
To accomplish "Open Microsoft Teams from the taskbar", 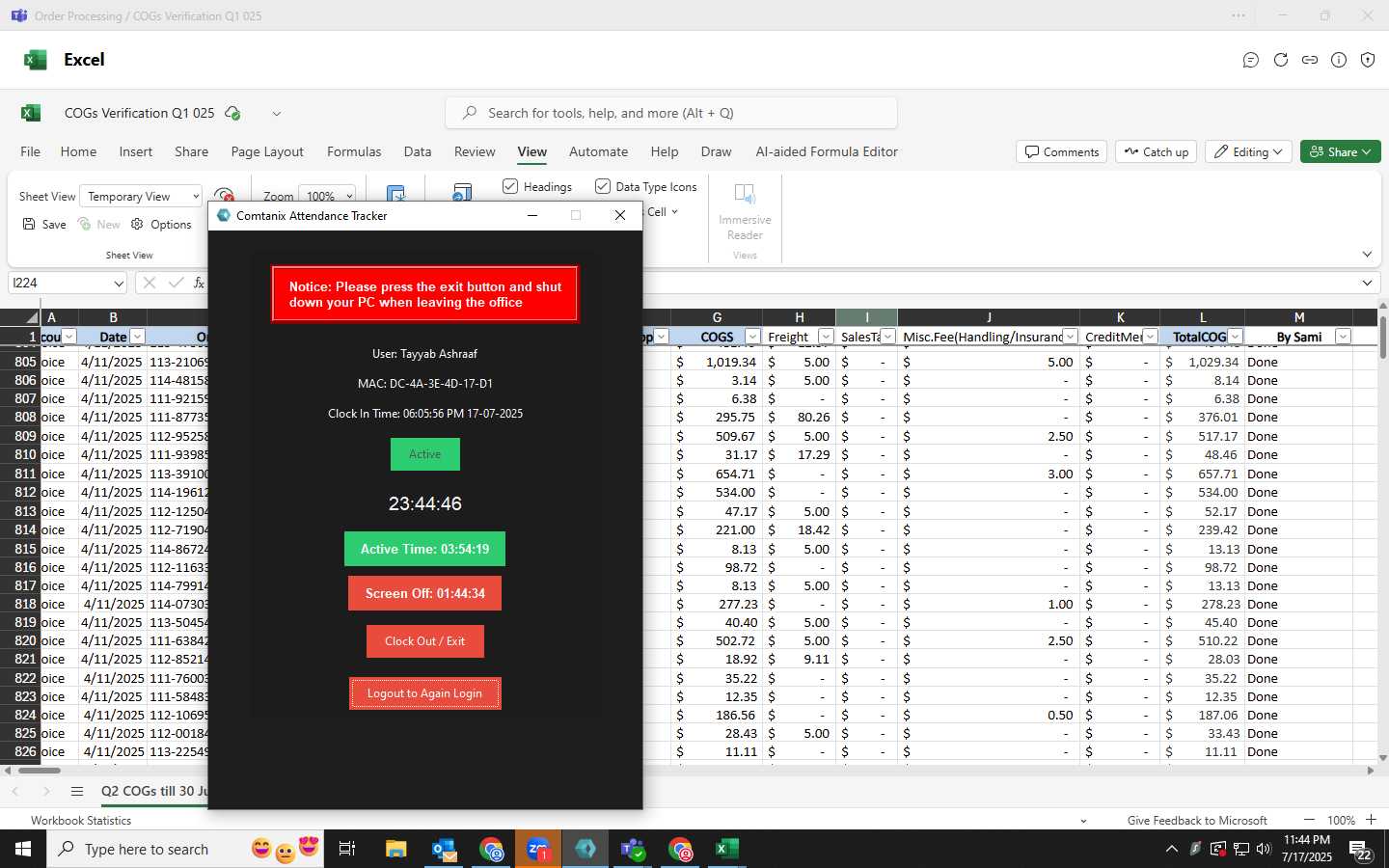I will point(633,849).
